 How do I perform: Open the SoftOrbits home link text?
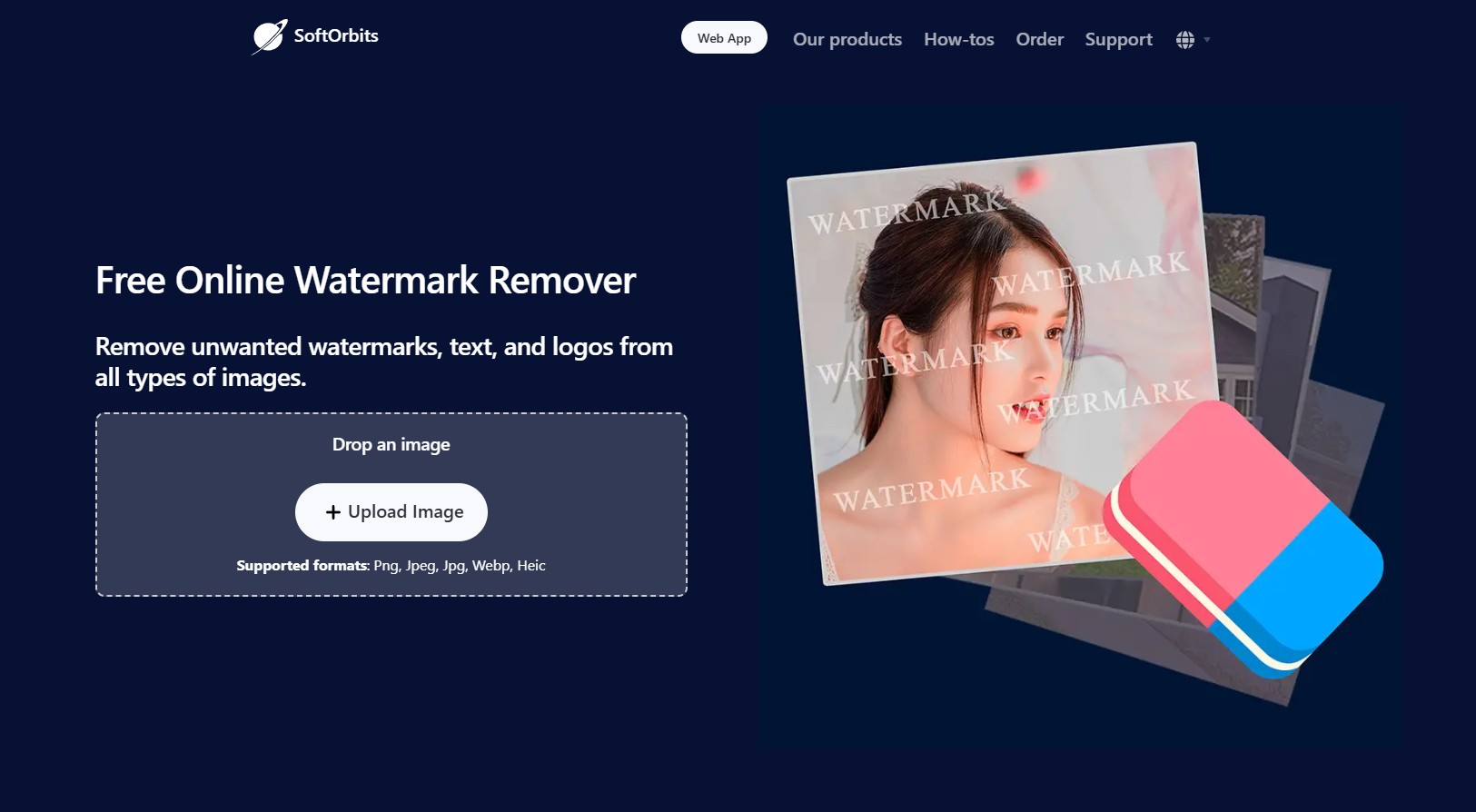[x=336, y=35]
